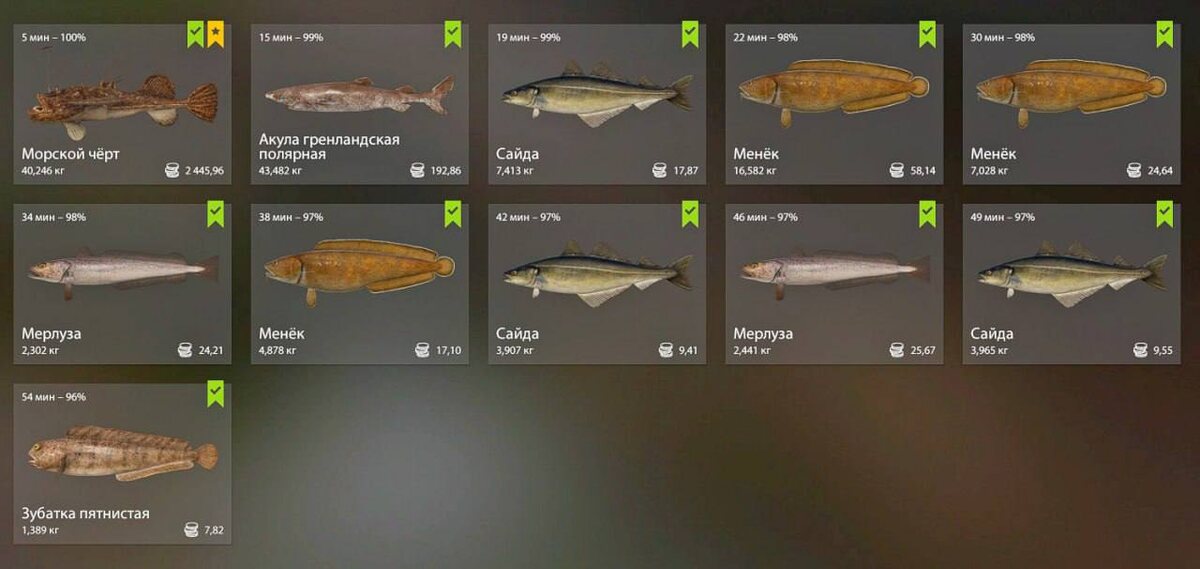This screenshot has height=569, width=1200.
Task: Click the gold star trophy badge on Морской чёрт
Action: pyautogui.click(x=215, y=35)
